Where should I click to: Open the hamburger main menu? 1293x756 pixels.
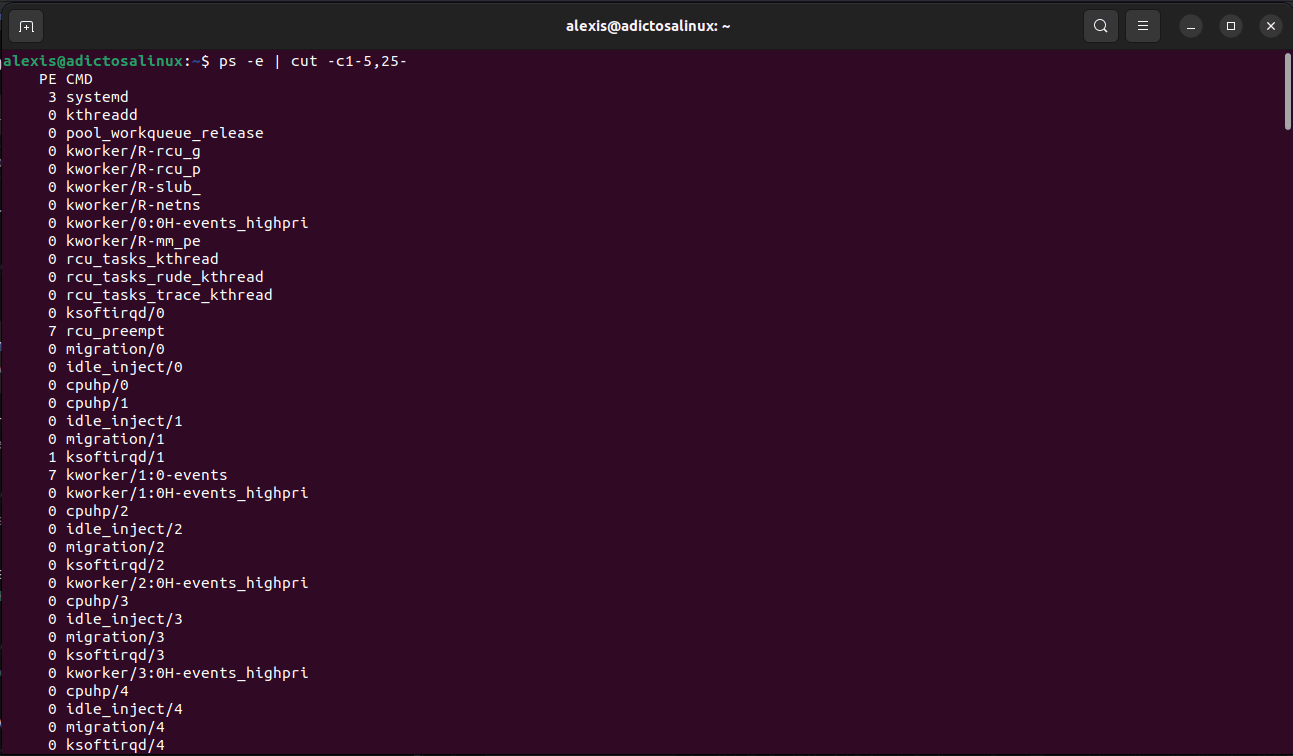click(x=1143, y=26)
